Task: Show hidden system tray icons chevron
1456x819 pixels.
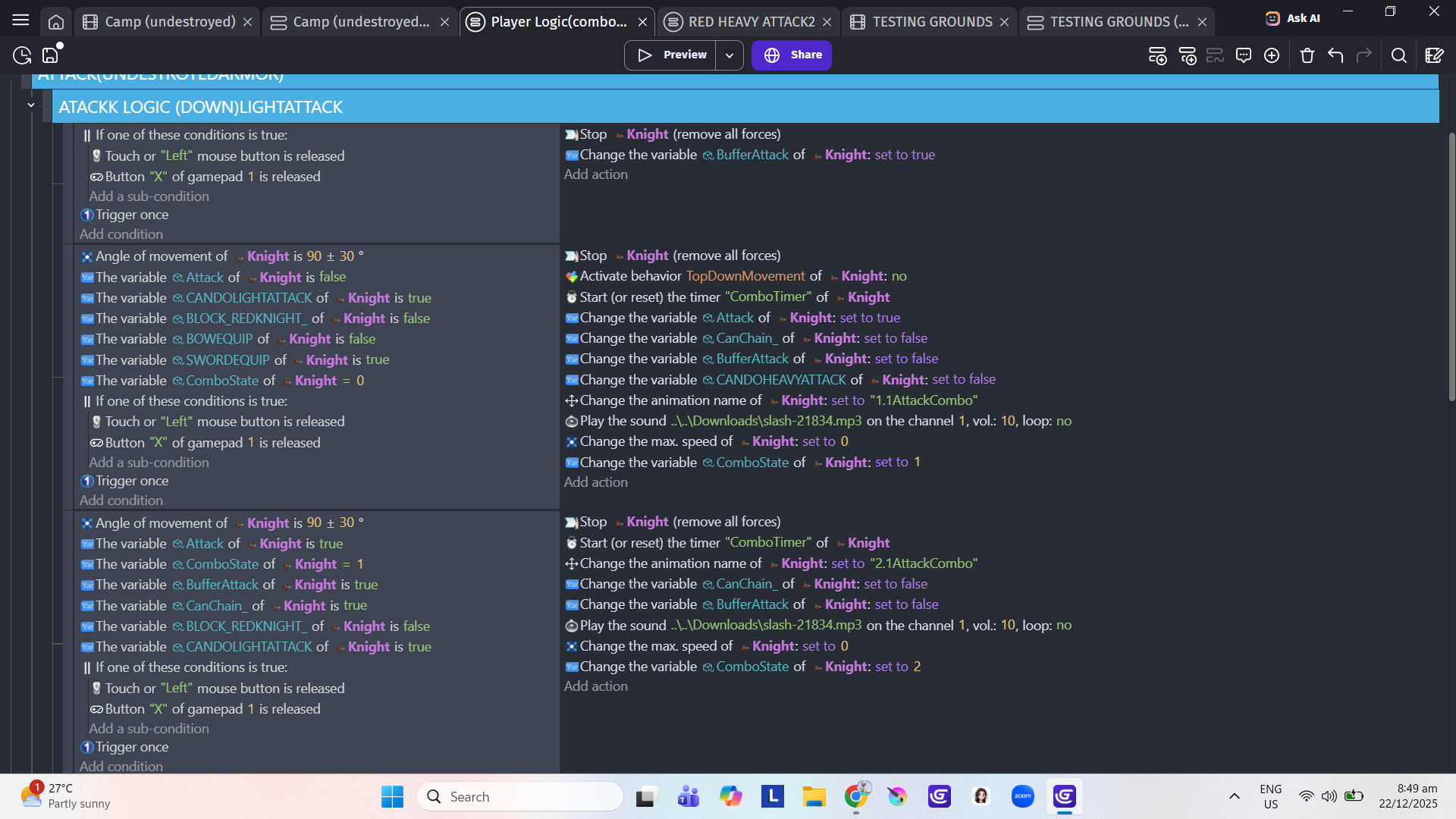Action: 1234,796
